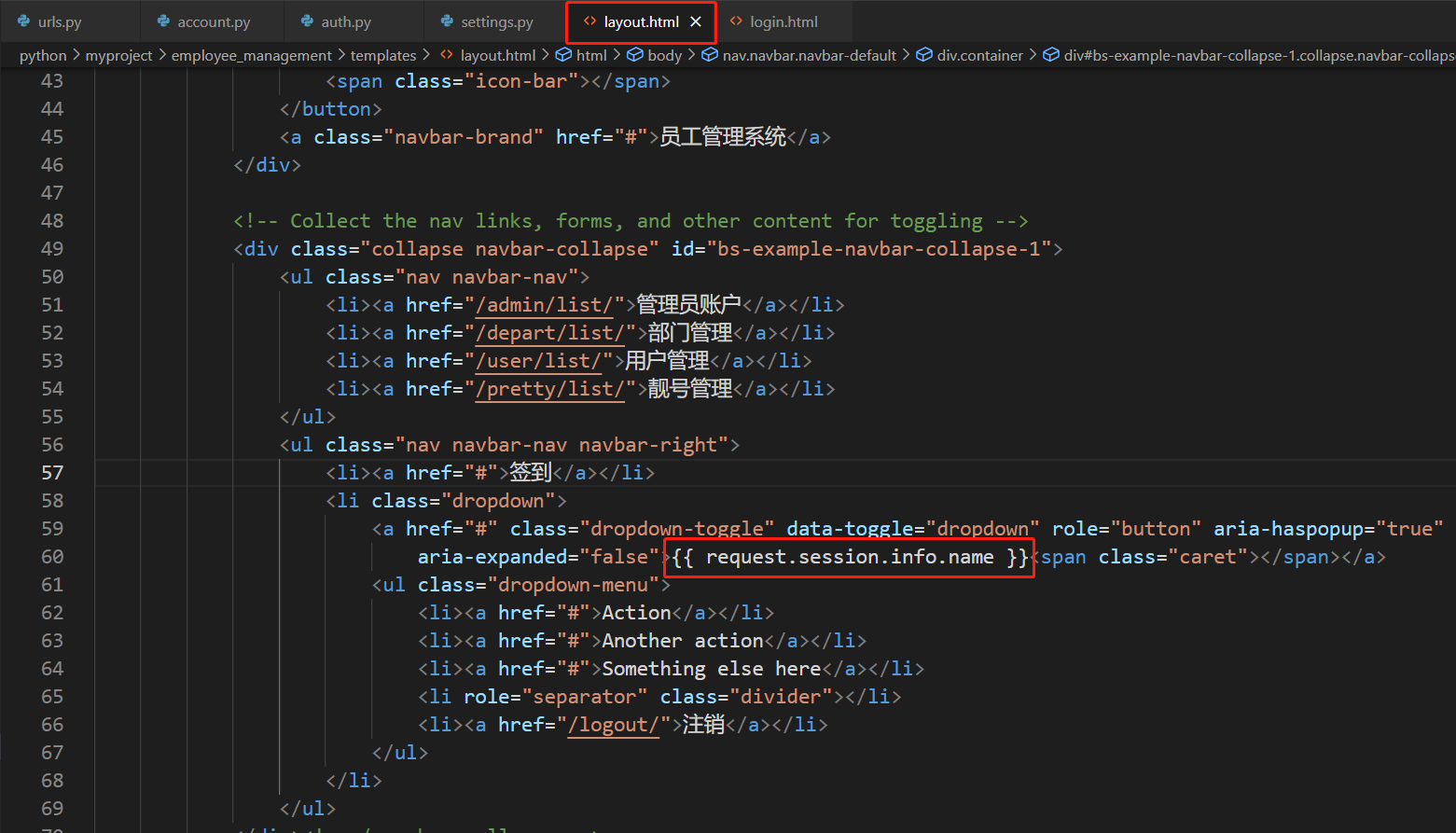Open the /pretty/list/ href link

(549, 389)
